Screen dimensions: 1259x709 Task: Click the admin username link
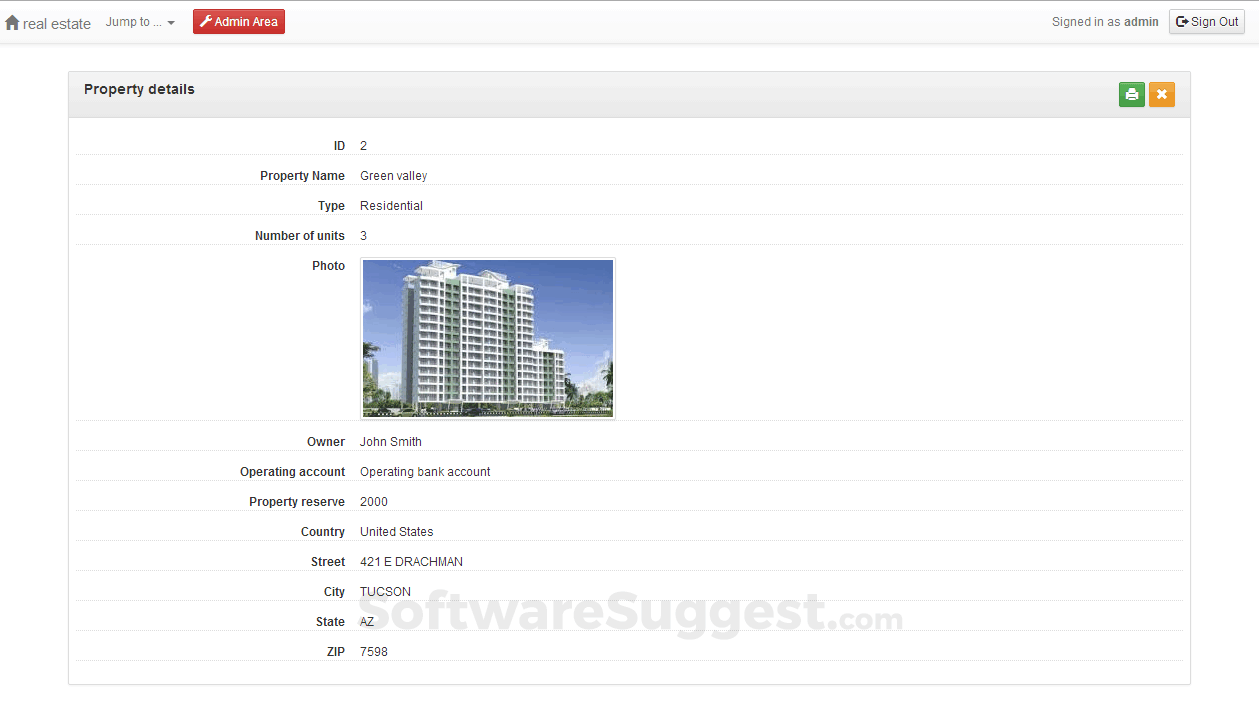pyautogui.click(x=1141, y=22)
